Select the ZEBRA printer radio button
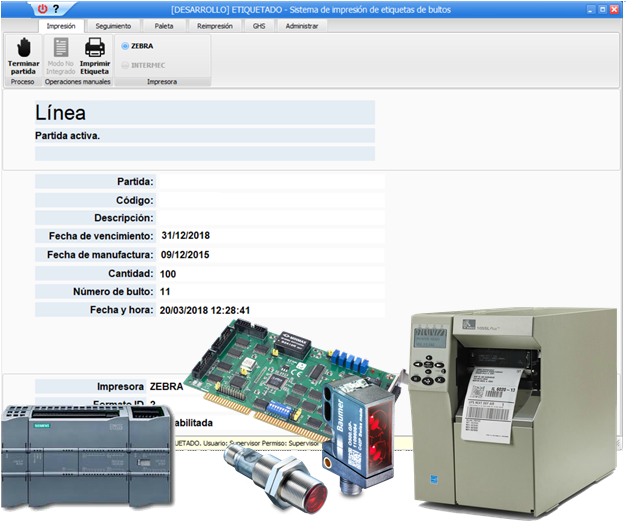The height and width of the screenshot is (522, 628). (125, 46)
